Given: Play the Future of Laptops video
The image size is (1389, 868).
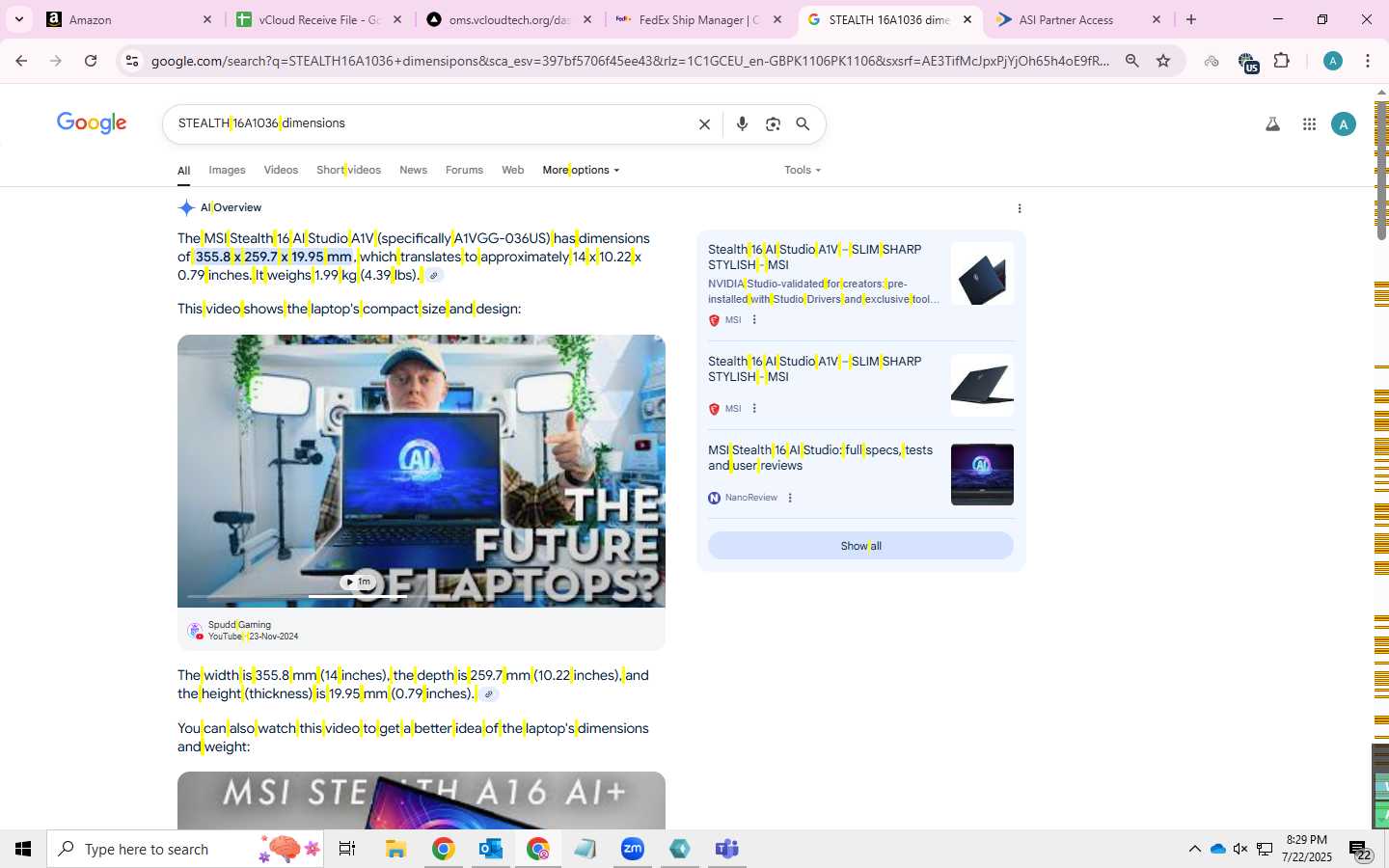Looking at the screenshot, I should [422, 471].
